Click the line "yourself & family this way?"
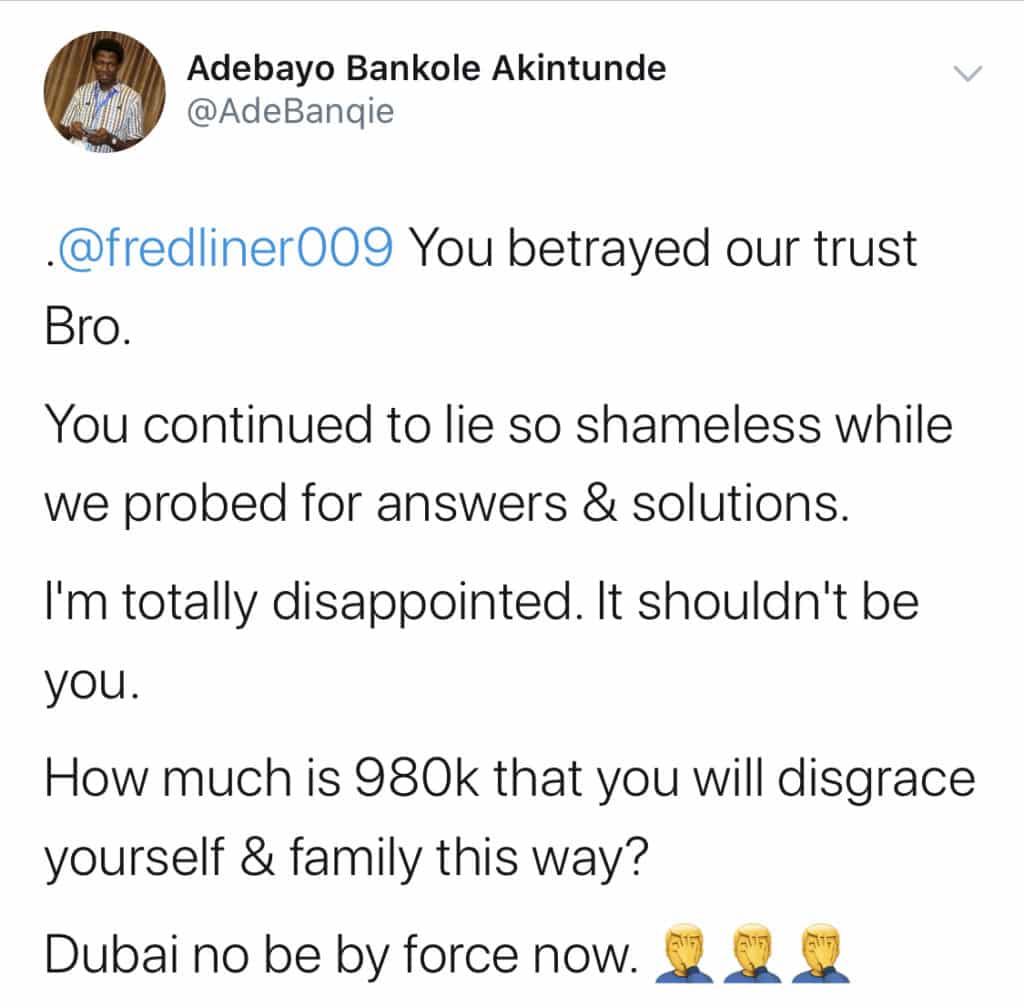 click(x=346, y=859)
